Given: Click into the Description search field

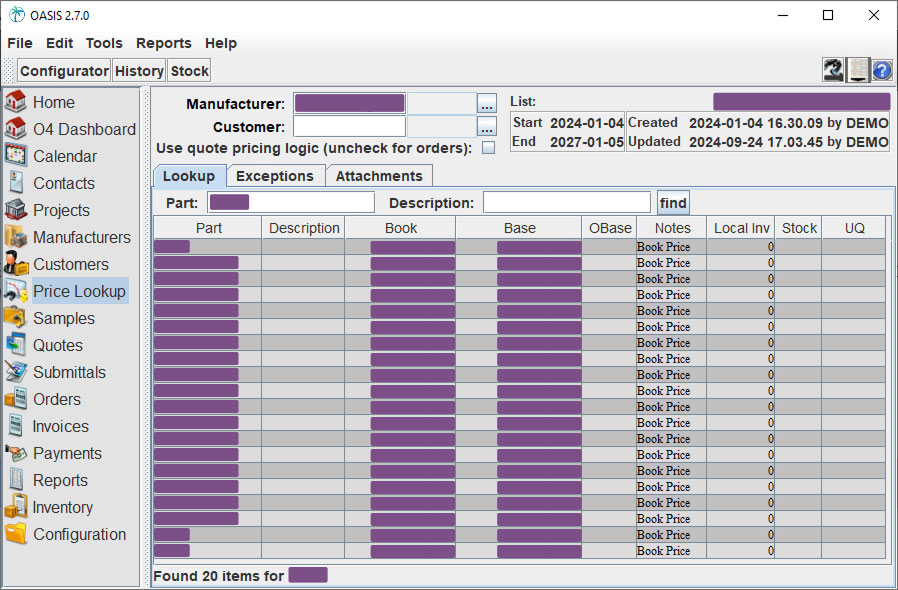Looking at the screenshot, I should click(566, 203).
